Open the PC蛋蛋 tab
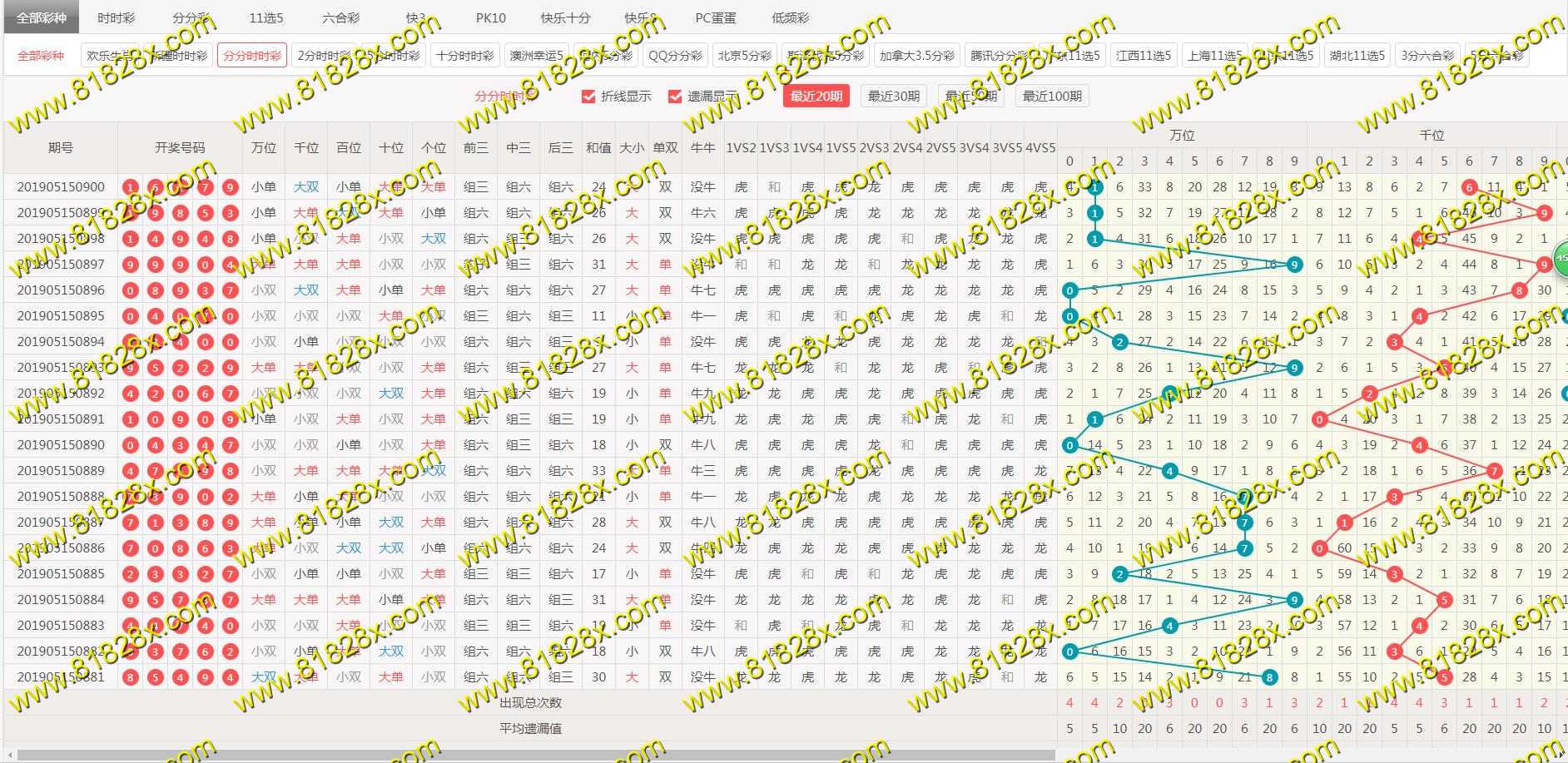 pos(715,17)
